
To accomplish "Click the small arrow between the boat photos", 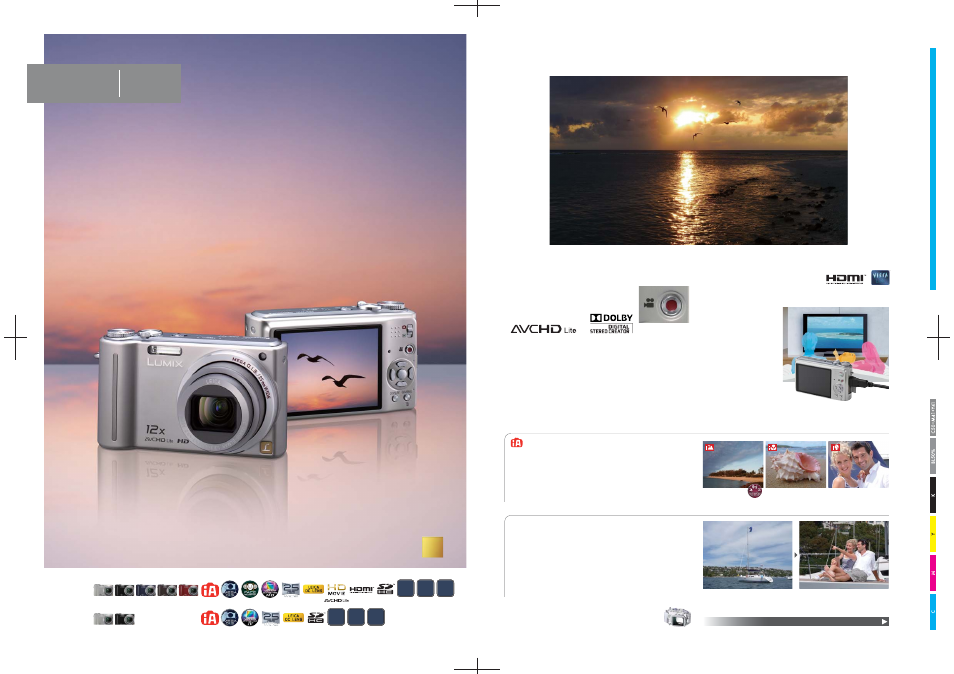I will [795, 555].
